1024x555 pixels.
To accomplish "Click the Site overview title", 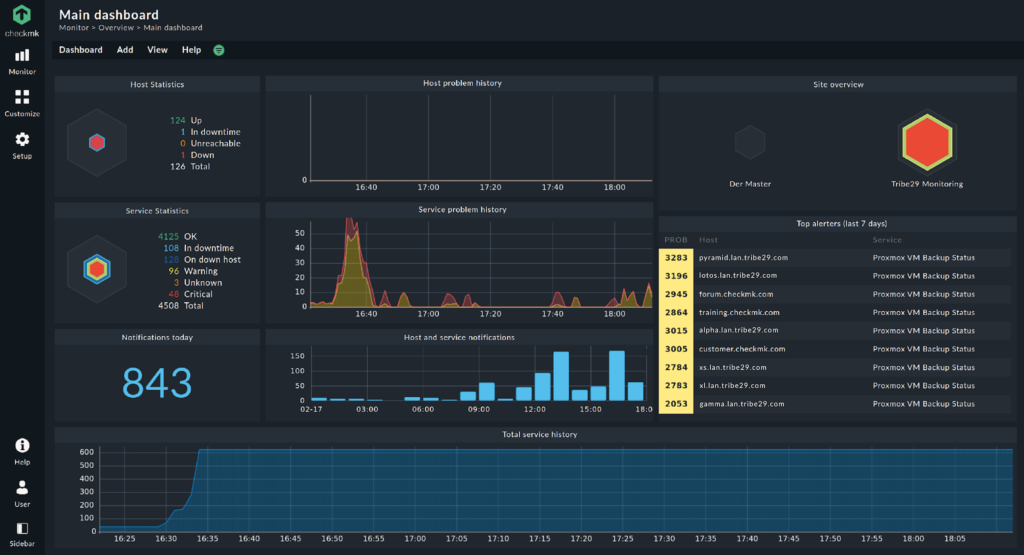I will [x=838, y=85].
